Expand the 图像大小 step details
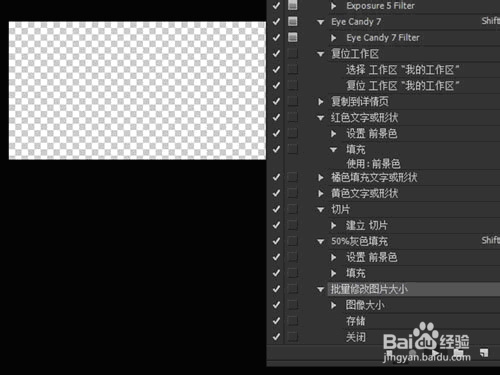This screenshot has height=375, width=500. point(333,305)
